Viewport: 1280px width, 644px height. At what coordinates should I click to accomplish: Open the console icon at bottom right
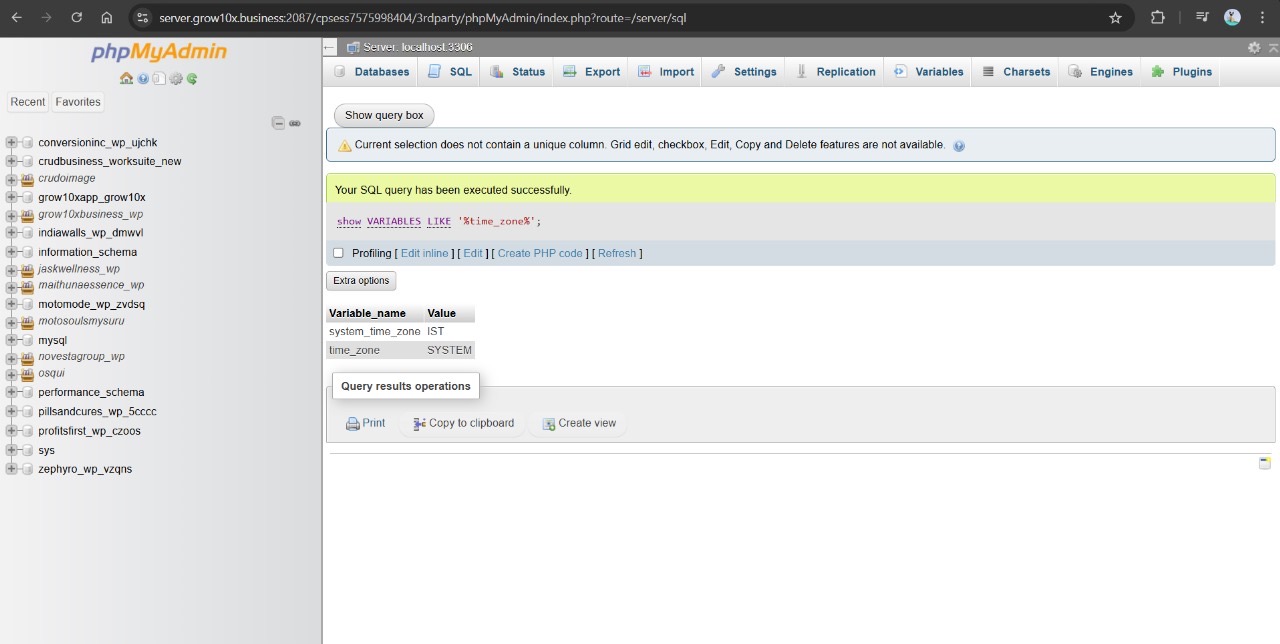pyautogui.click(x=1265, y=463)
